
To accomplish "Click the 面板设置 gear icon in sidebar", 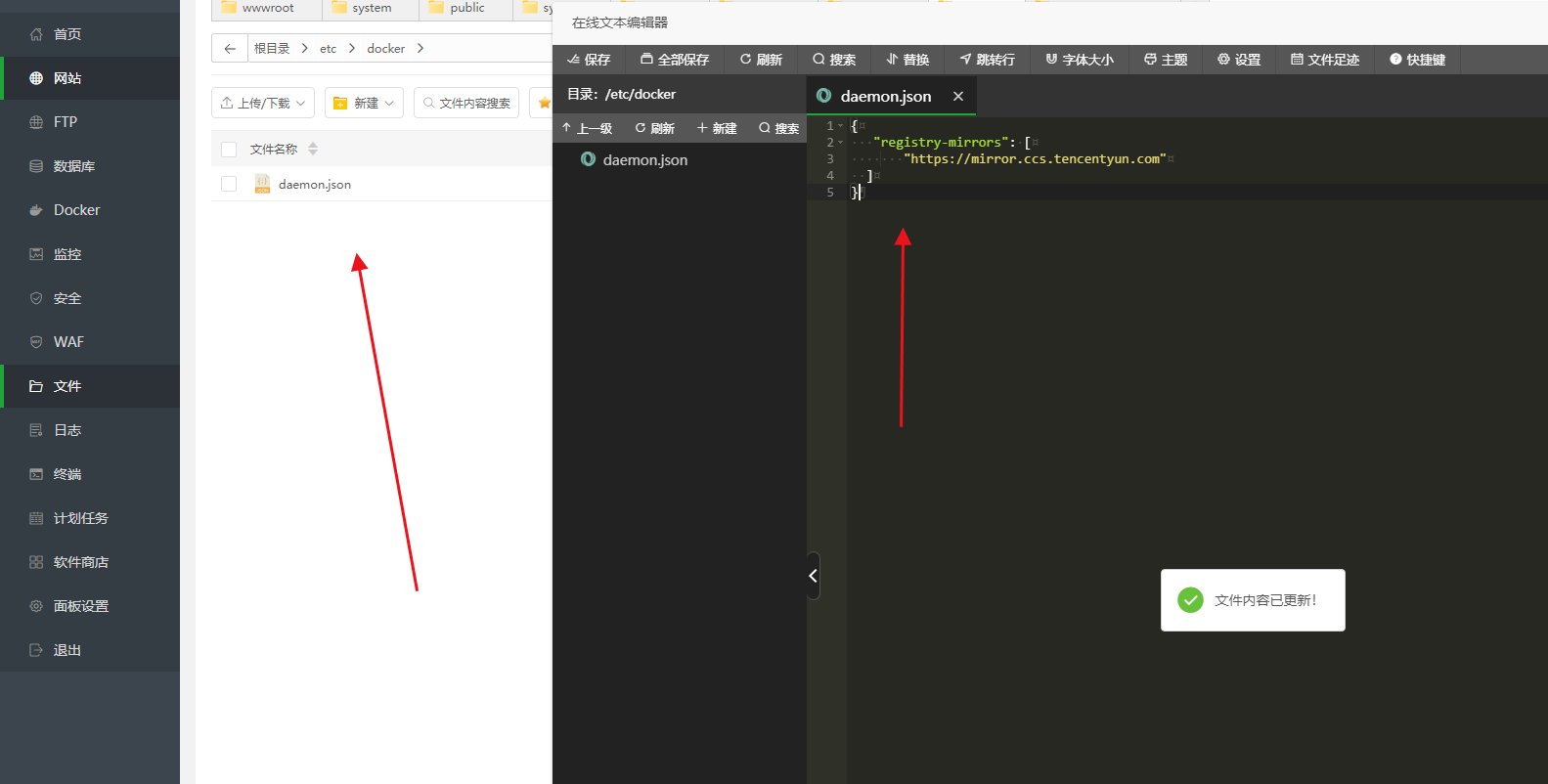I will (x=36, y=606).
